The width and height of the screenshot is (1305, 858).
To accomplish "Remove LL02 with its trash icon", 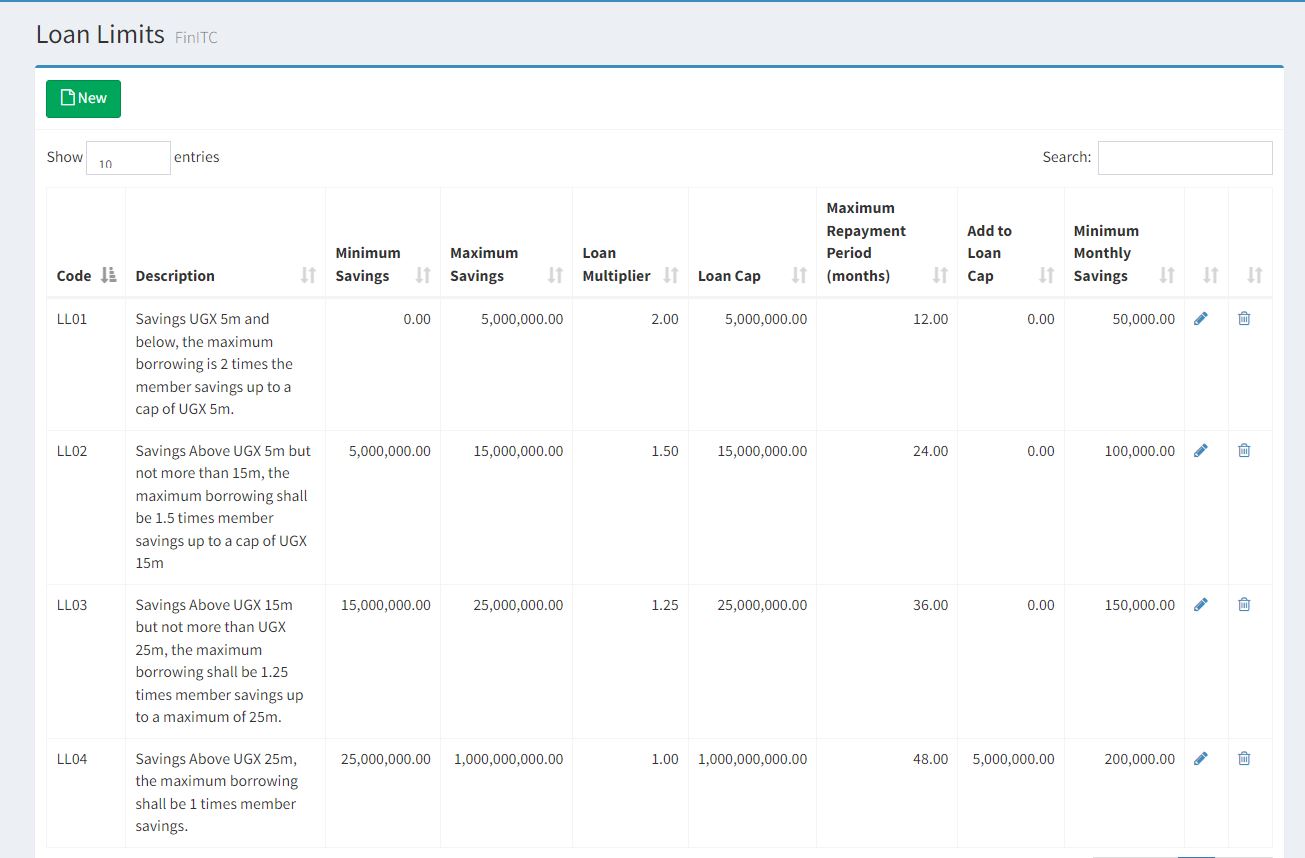I will [1244, 451].
